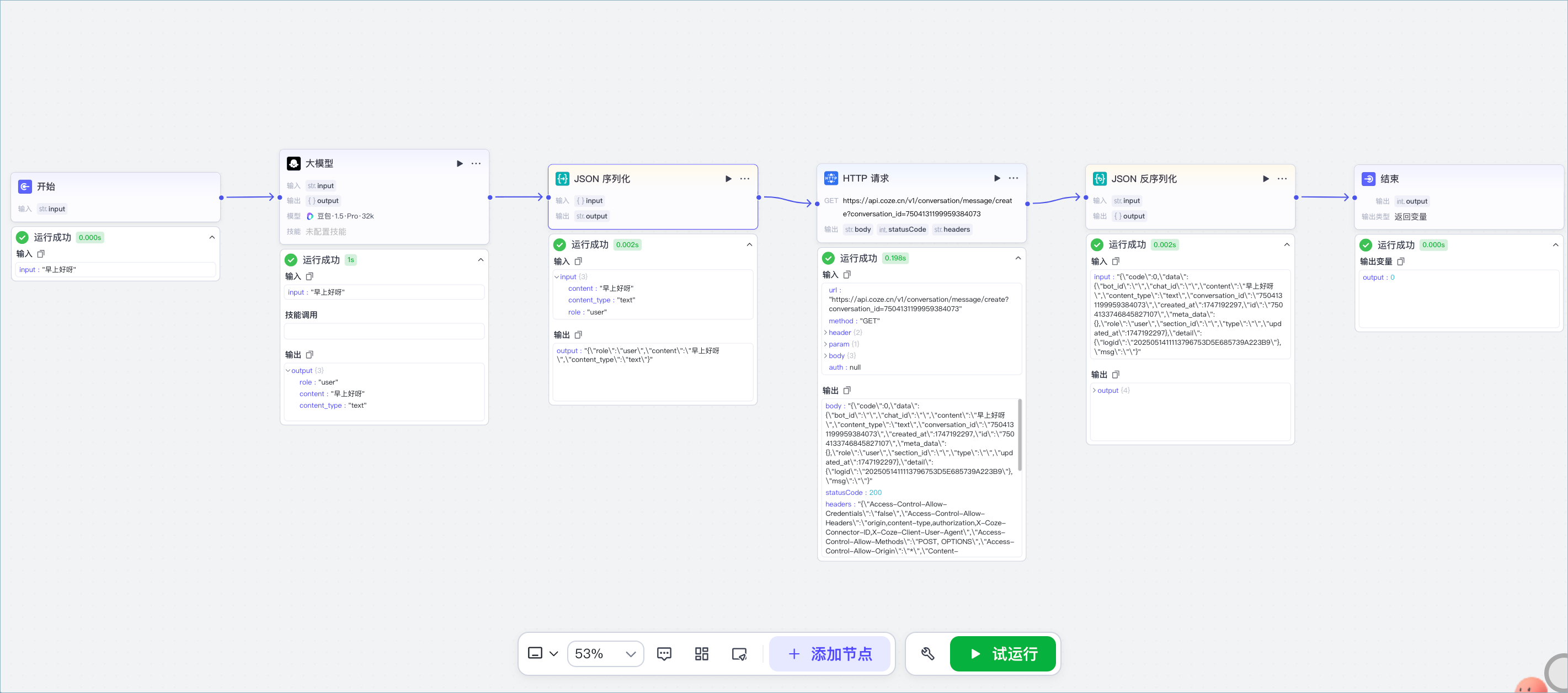Image resolution: width=1568 pixels, height=693 pixels.
Task: Click the green 试运行 button
Action: click(1002, 653)
